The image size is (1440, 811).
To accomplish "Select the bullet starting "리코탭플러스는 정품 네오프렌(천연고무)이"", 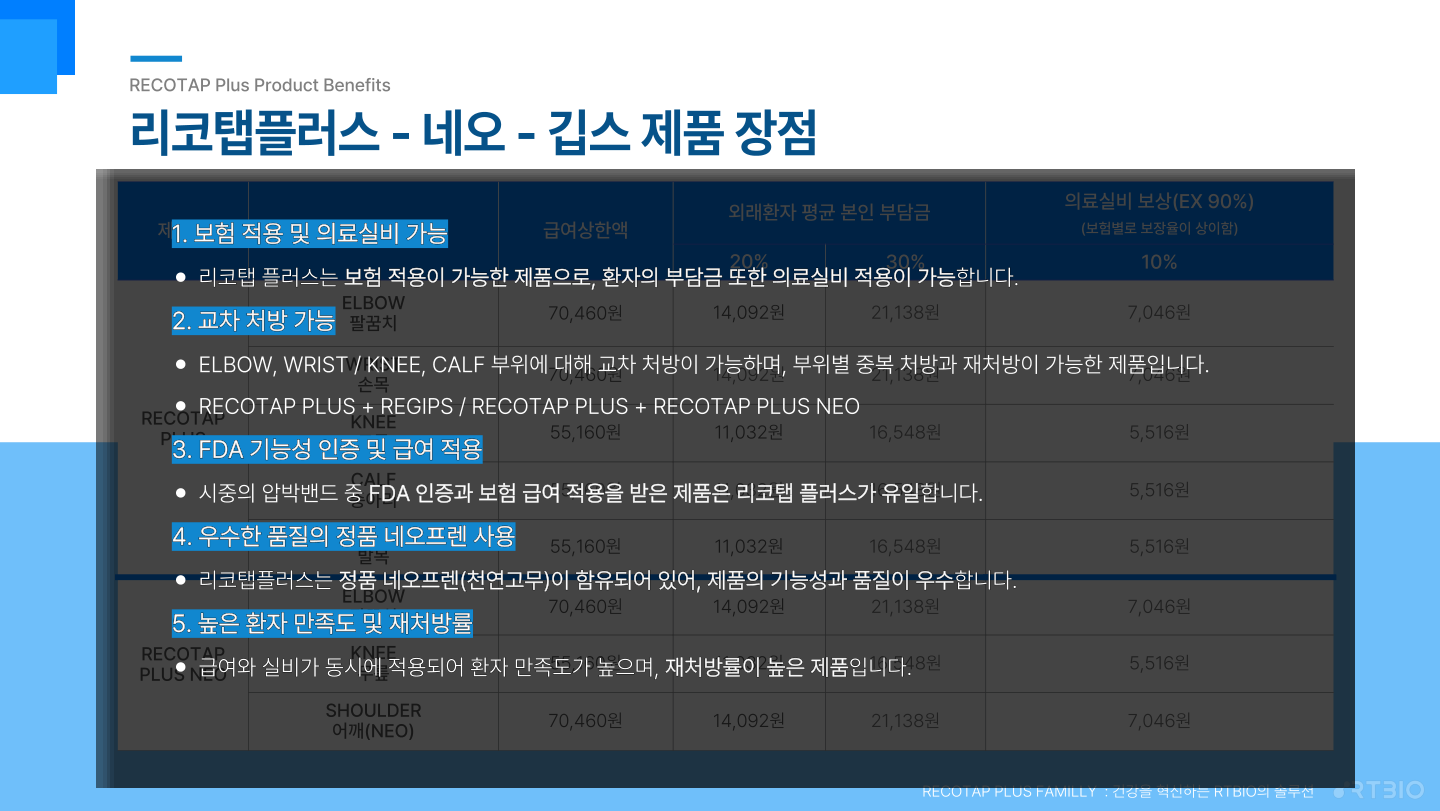I will pos(596,580).
